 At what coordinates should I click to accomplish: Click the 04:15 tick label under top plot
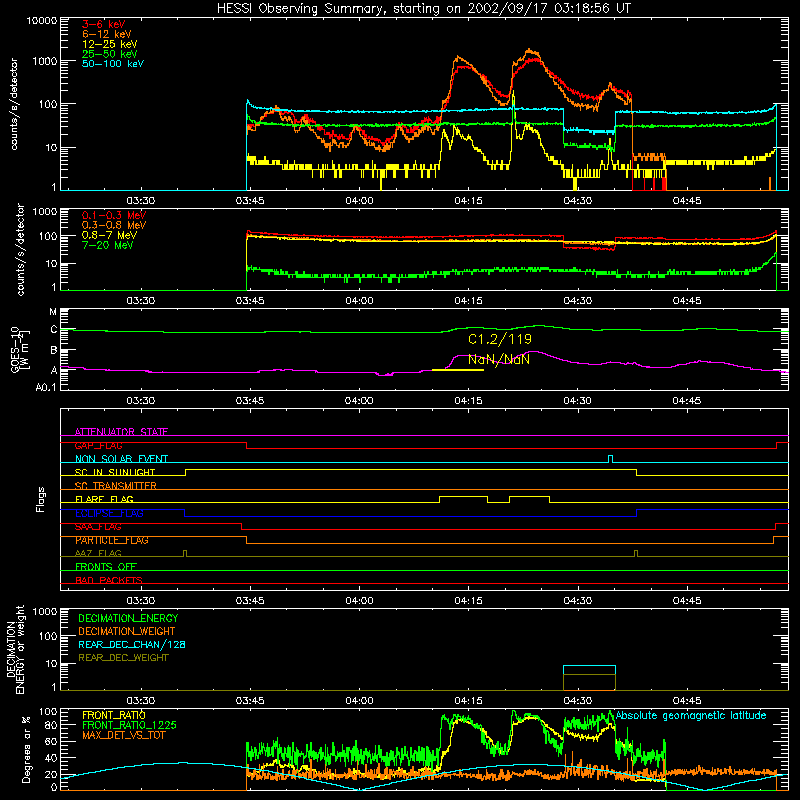468,201
